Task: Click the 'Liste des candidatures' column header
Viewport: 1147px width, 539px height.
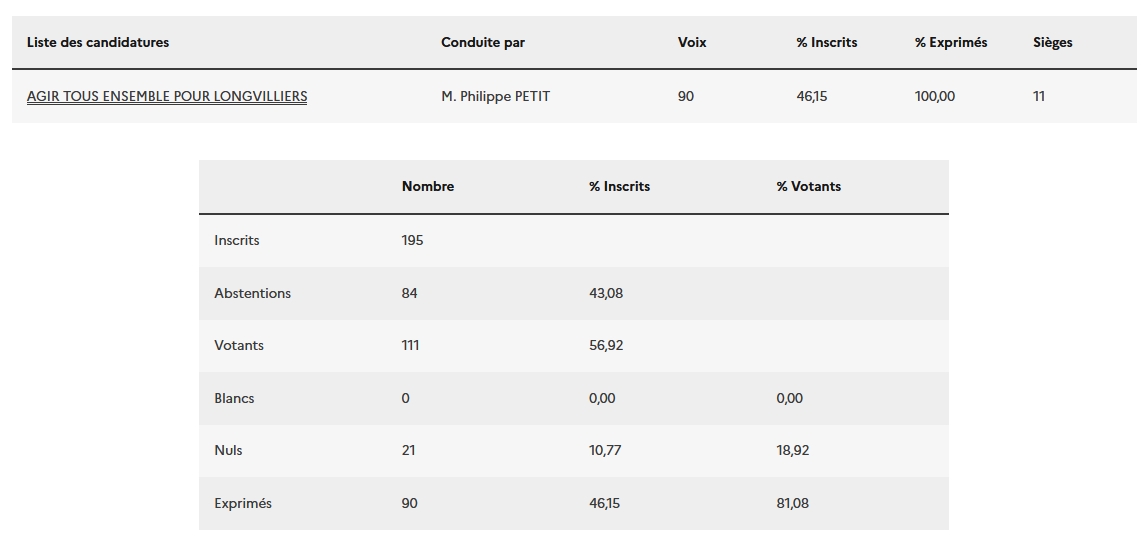Action: coord(98,43)
